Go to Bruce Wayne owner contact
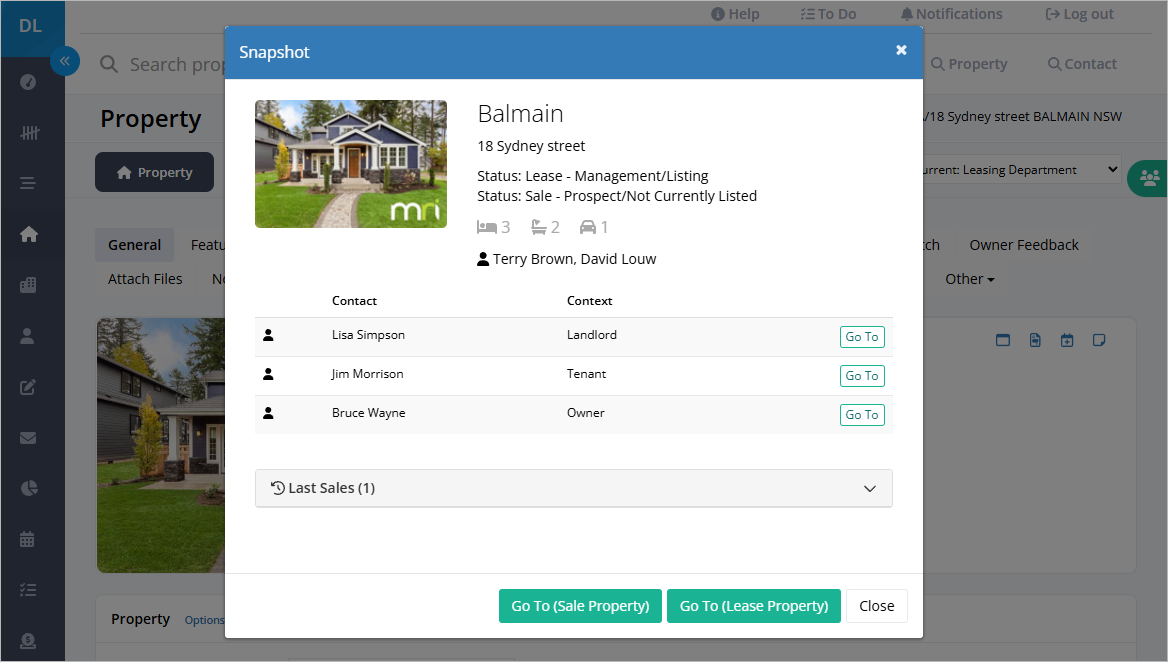The image size is (1168, 662). tap(862, 415)
